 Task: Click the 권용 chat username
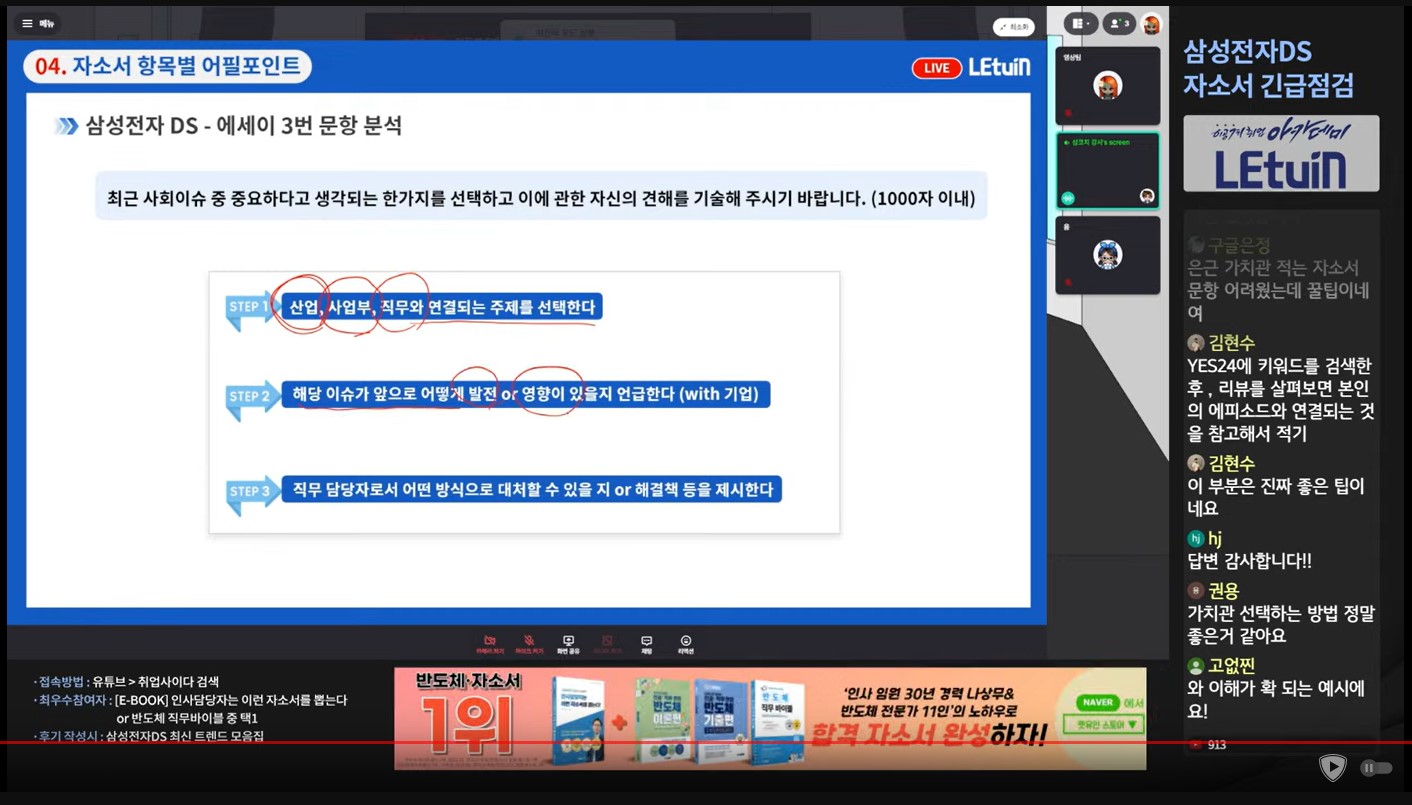coord(1223,591)
